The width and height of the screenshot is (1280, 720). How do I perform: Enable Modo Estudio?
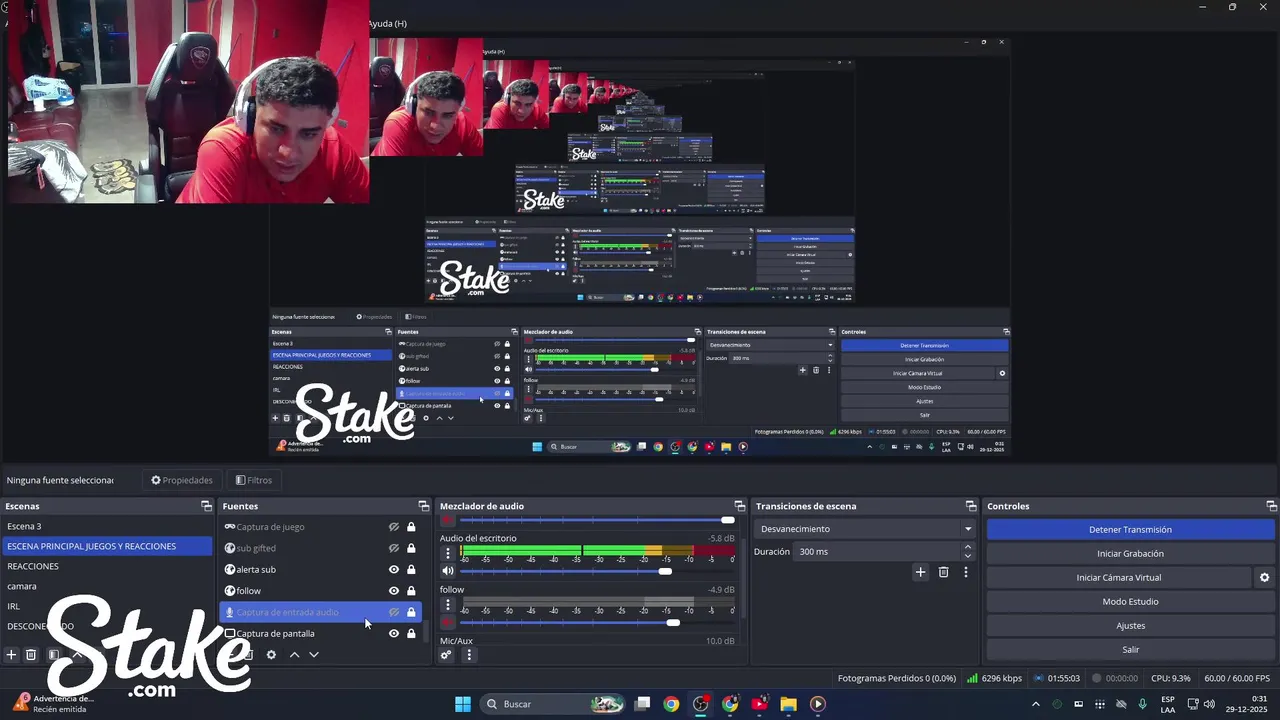[1130, 602]
